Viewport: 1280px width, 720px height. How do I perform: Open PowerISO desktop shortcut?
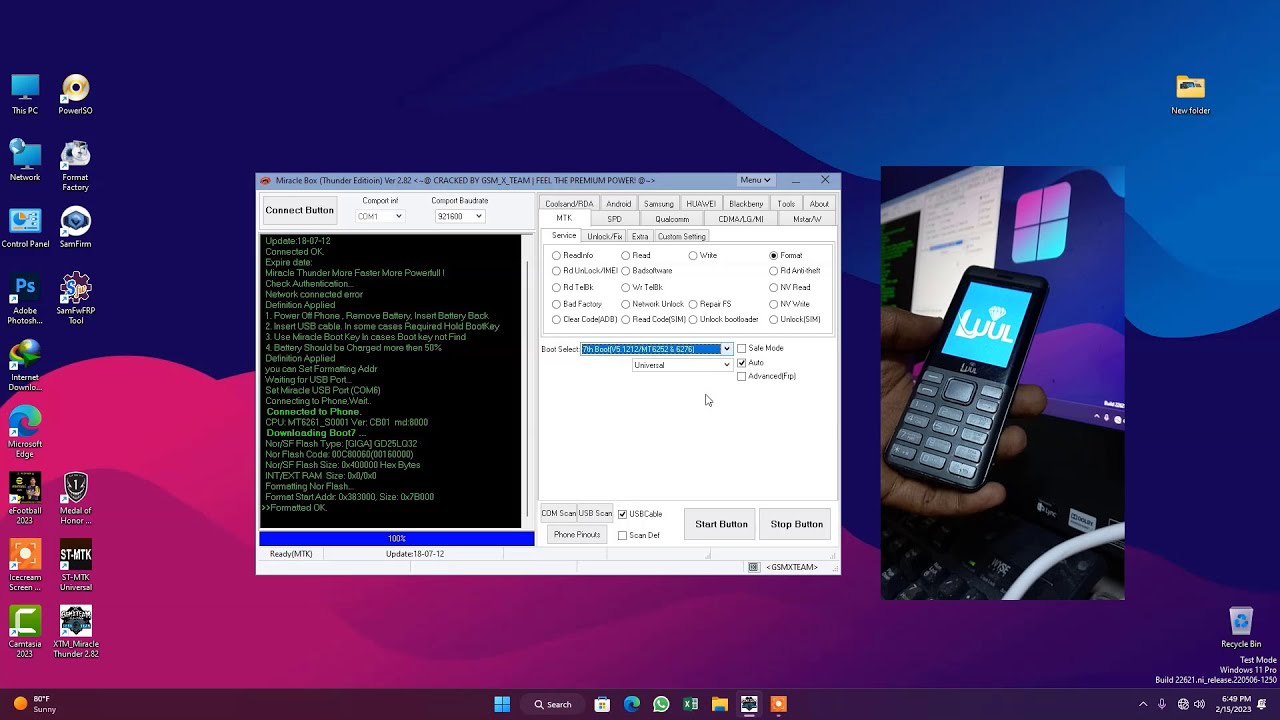[75, 94]
